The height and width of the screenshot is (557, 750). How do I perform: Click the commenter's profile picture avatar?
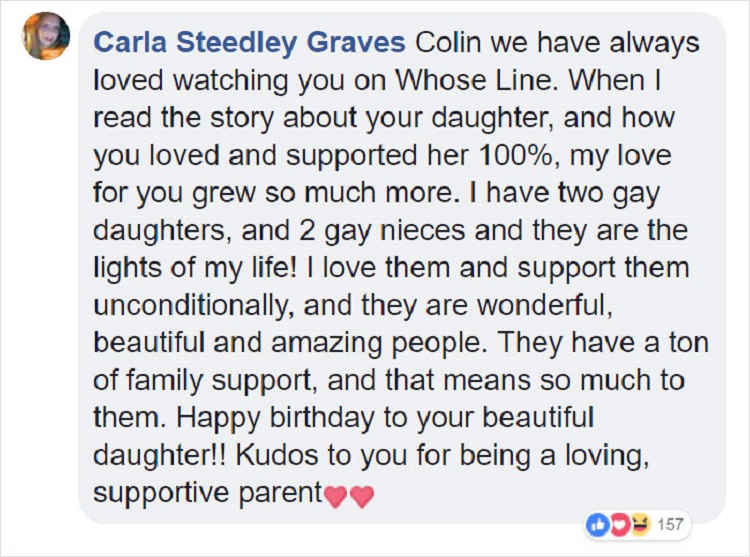click(x=45, y=37)
